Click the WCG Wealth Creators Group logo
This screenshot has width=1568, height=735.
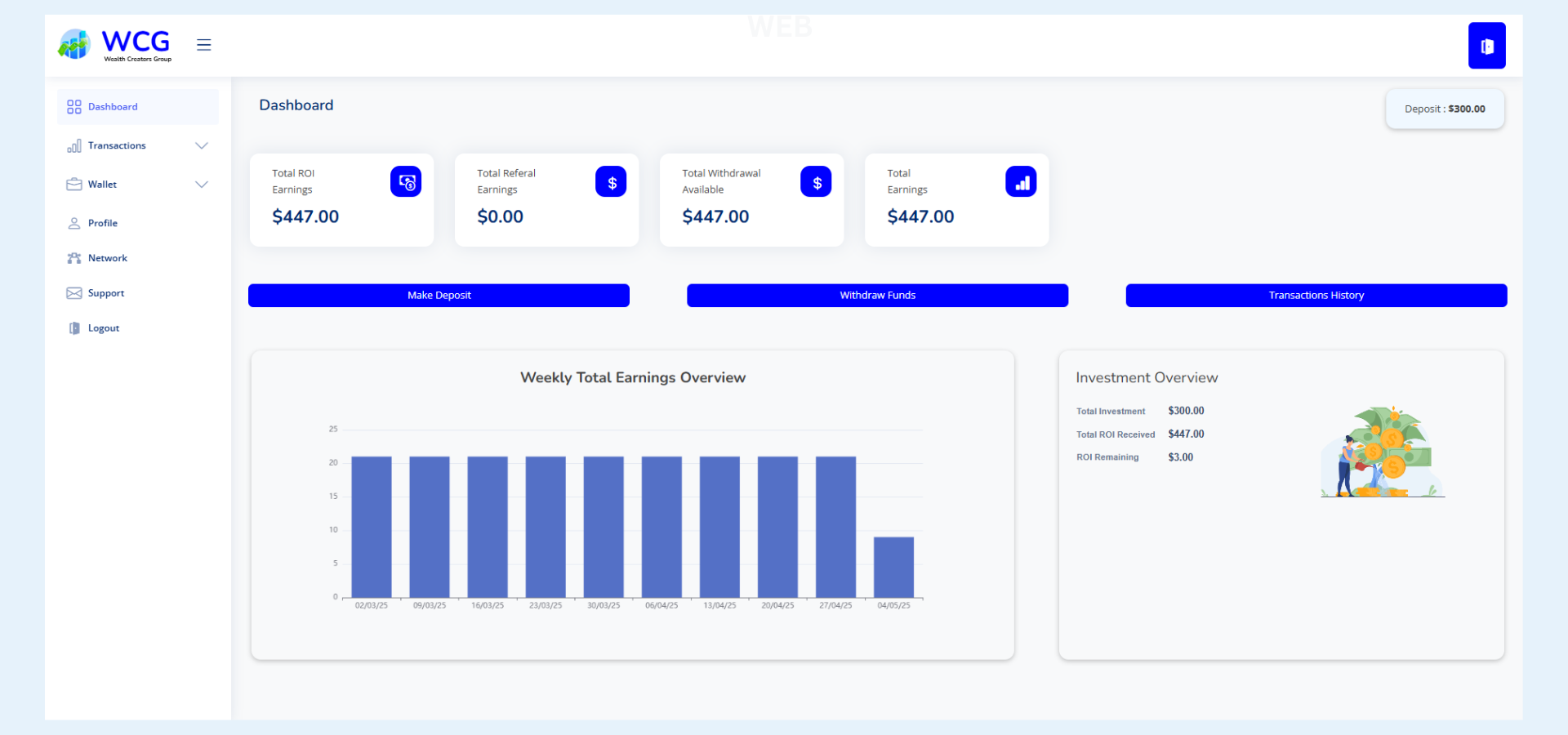pyautogui.click(x=114, y=45)
